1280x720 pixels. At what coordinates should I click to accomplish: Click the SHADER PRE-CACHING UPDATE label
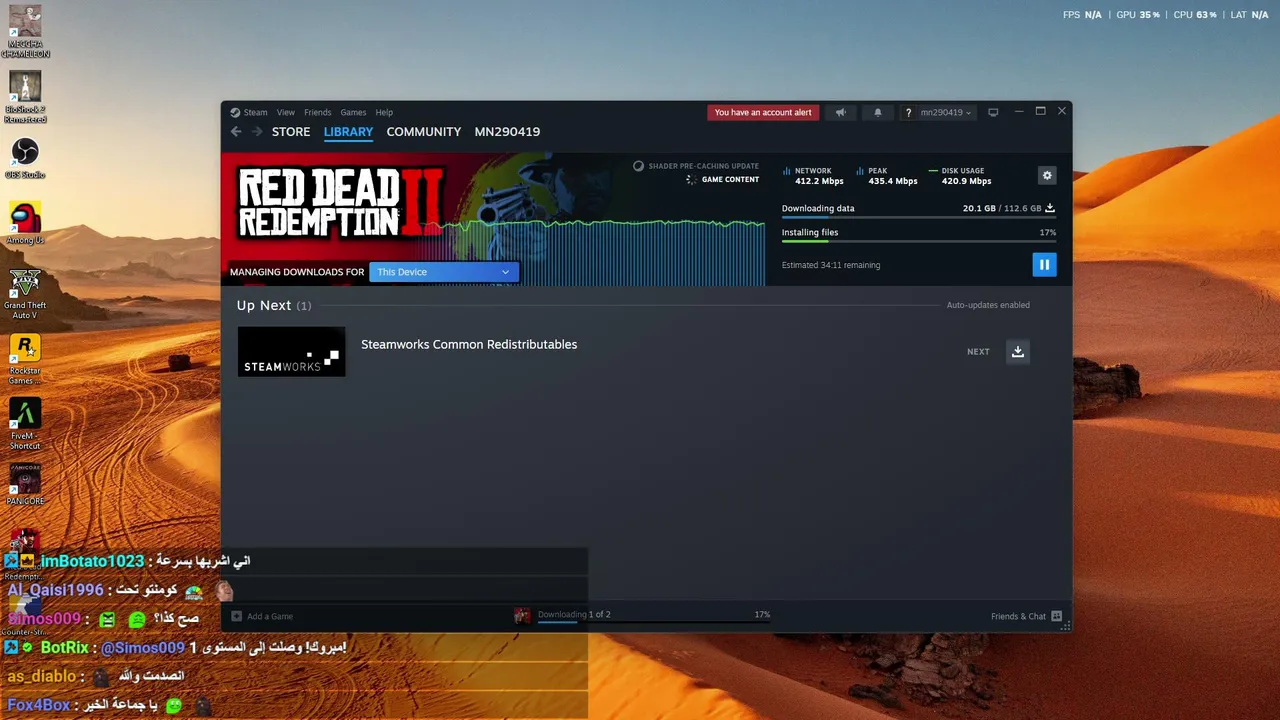coord(704,166)
